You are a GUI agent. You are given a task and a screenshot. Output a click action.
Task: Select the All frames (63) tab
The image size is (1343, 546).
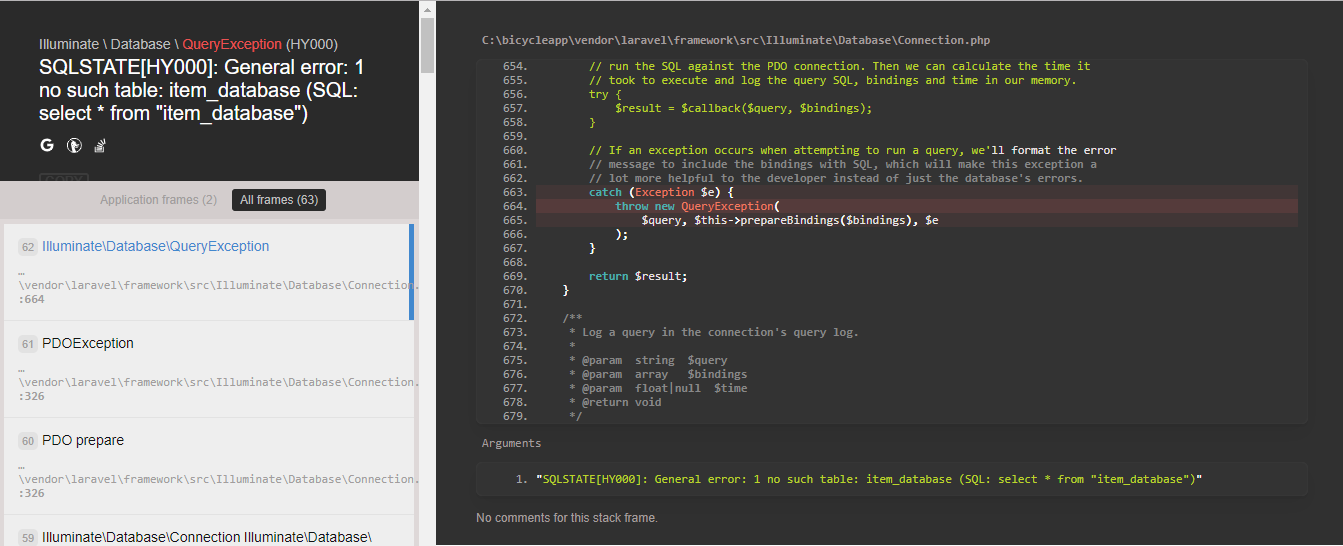tap(279, 200)
